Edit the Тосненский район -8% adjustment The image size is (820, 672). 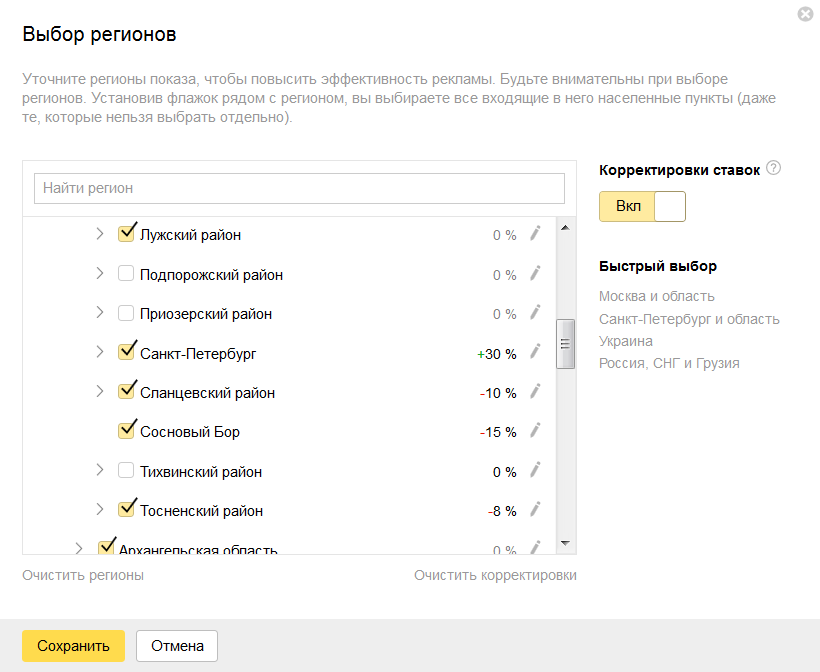534,509
